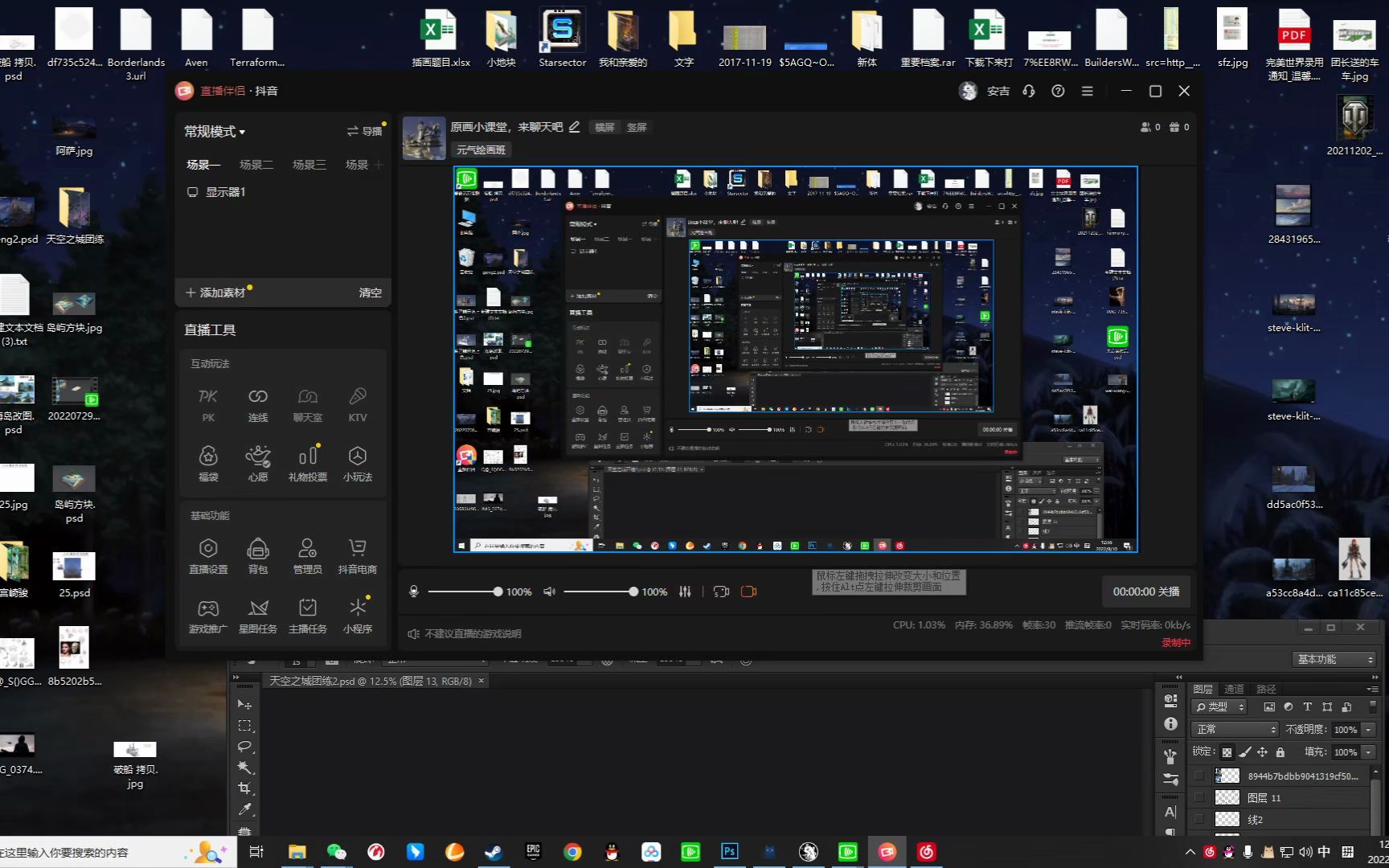The image size is (1389, 868).
Task: Toggle lock image pixels brush icon
Action: [x=1244, y=752]
